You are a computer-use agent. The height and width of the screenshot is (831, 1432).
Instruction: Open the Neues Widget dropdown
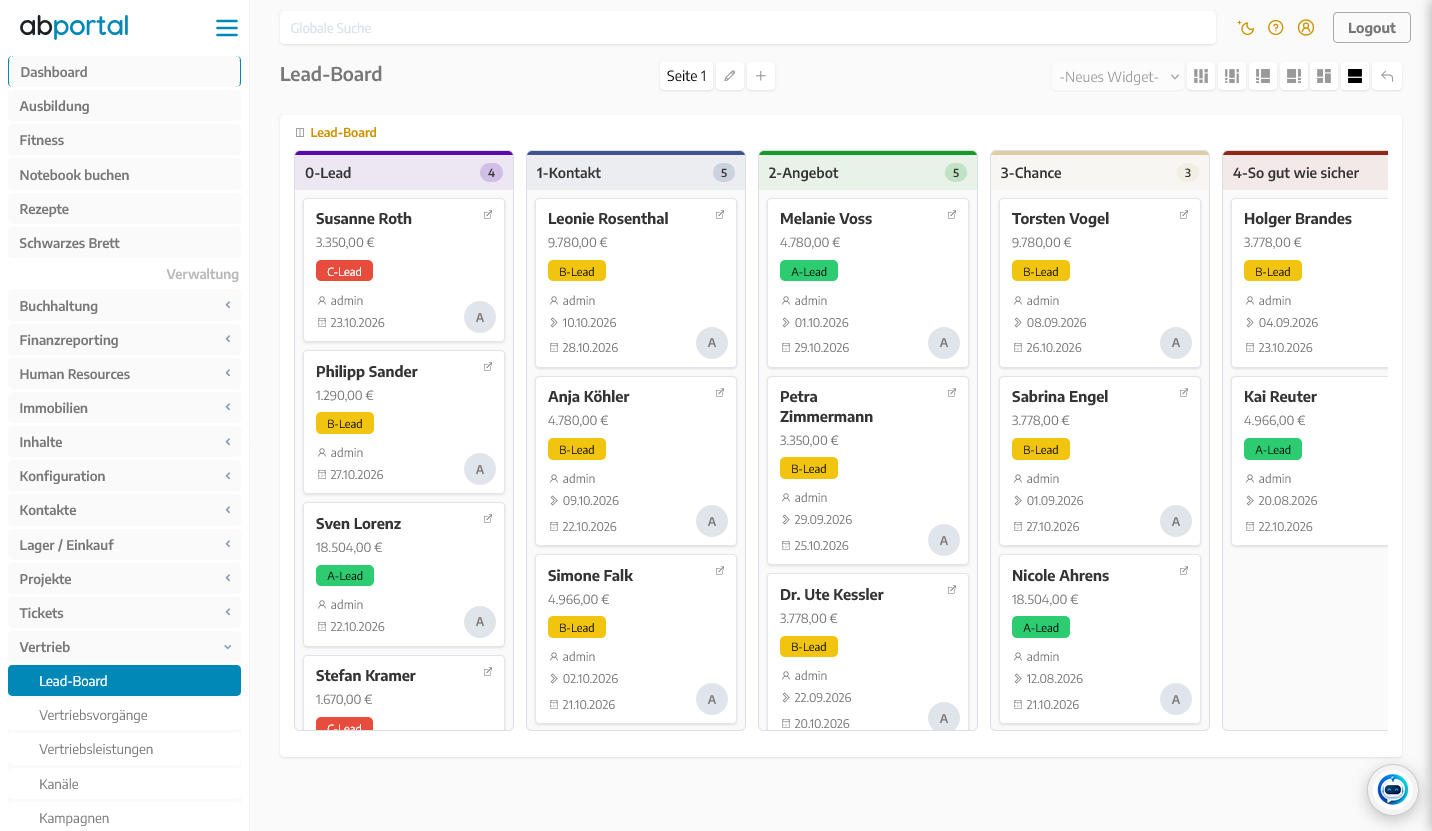(1118, 77)
